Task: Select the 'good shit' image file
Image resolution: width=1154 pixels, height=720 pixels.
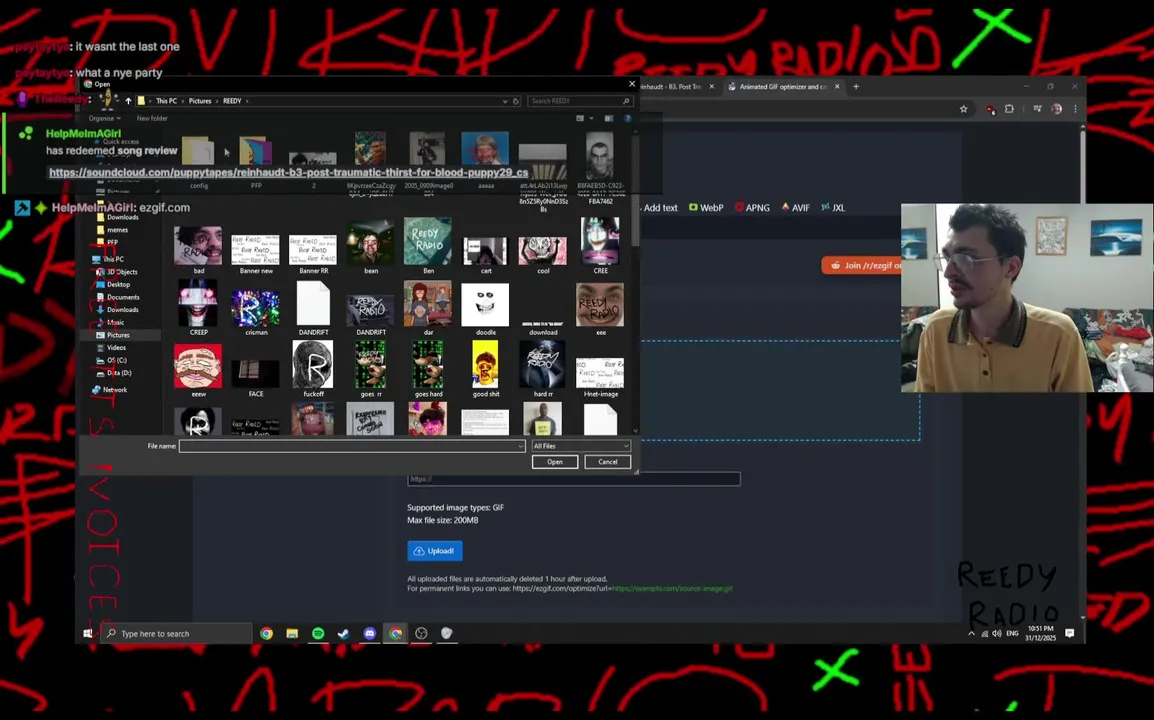Action: click(x=485, y=370)
